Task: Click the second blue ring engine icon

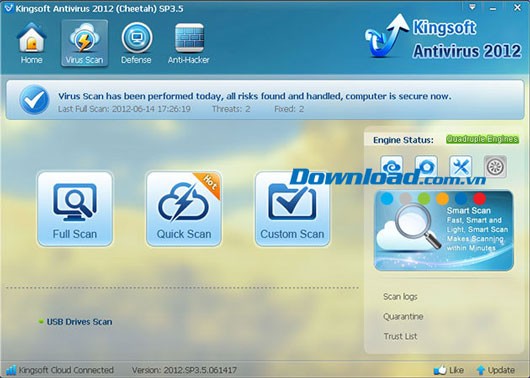Action: [x=426, y=166]
